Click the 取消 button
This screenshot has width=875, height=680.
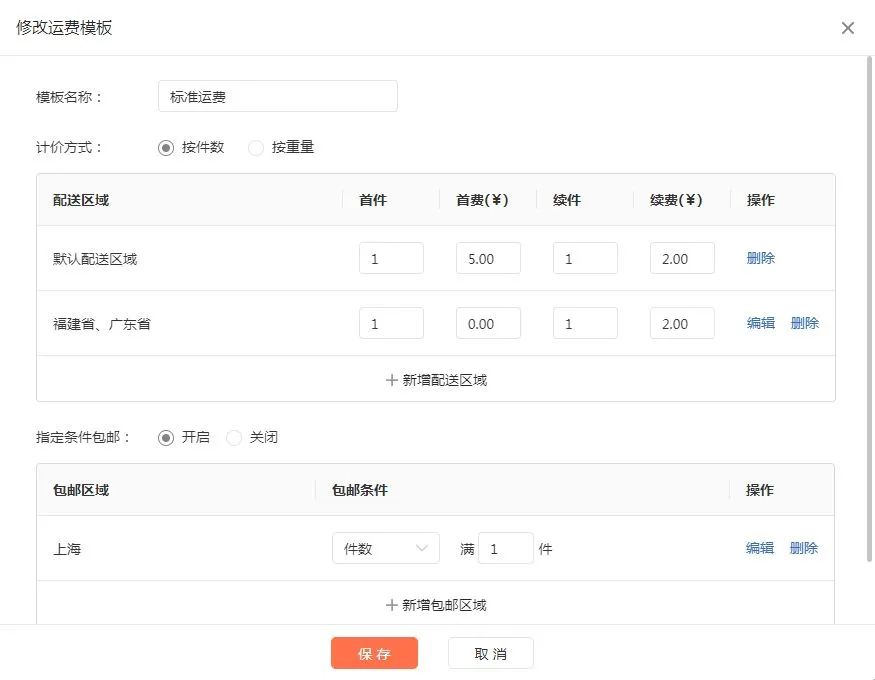[491, 653]
